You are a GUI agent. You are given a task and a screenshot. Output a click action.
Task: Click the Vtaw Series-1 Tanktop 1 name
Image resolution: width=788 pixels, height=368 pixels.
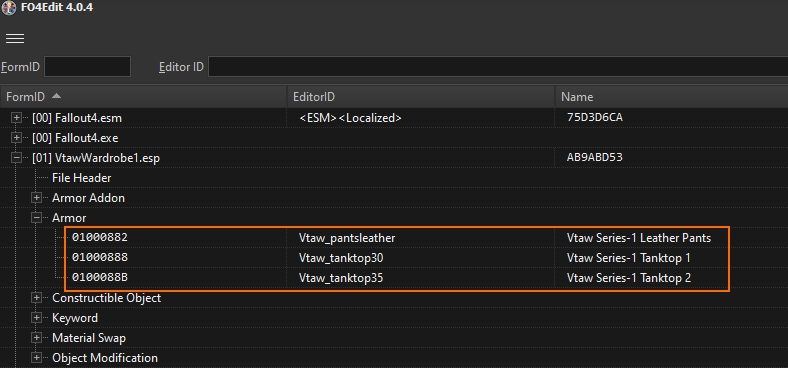(629, 258)
